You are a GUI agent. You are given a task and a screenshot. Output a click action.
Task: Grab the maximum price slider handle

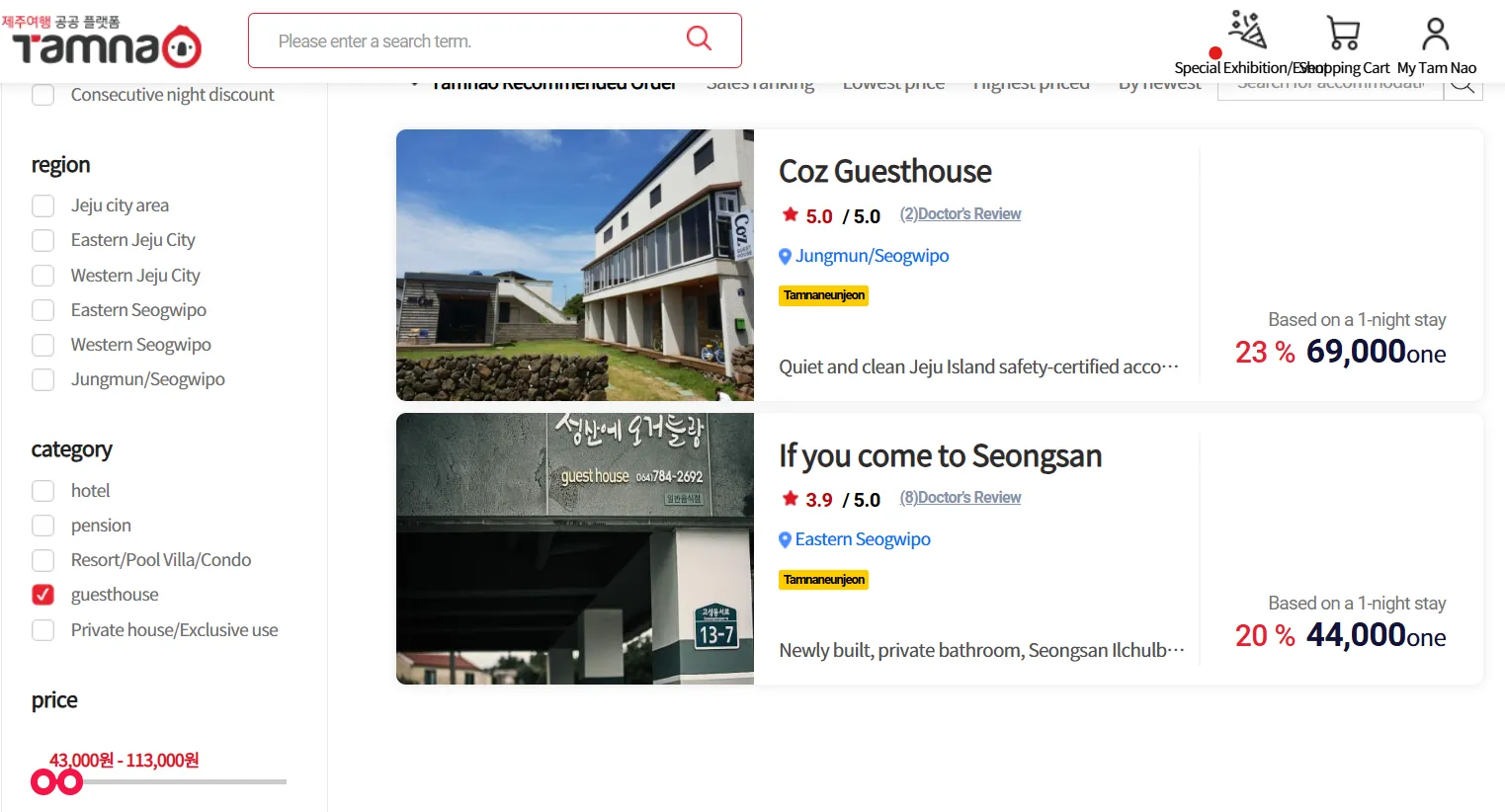[x=69, y=782]
